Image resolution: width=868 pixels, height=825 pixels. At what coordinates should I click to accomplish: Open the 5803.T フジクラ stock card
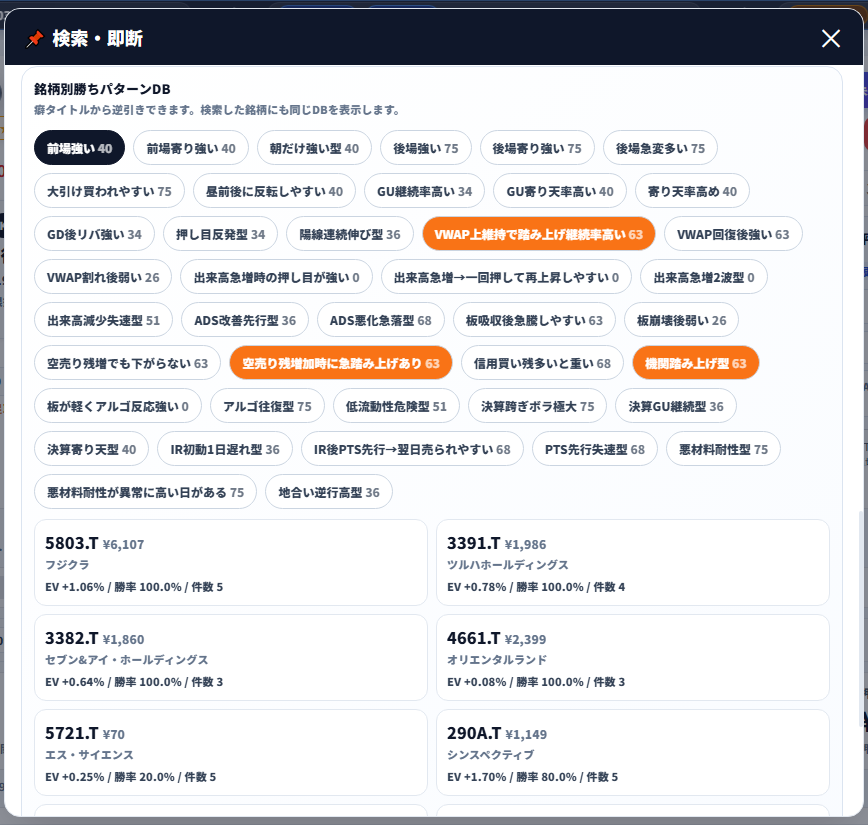tap(230, 562)
